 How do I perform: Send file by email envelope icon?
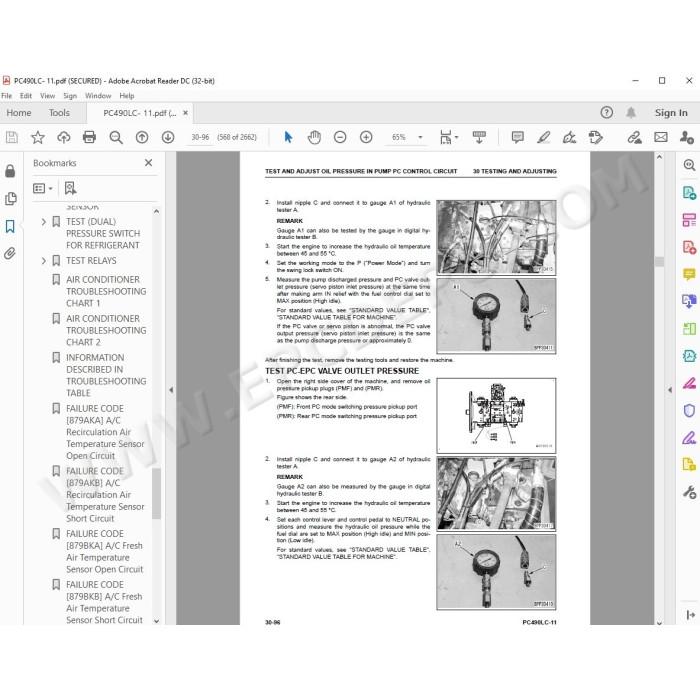pos(661,137)
